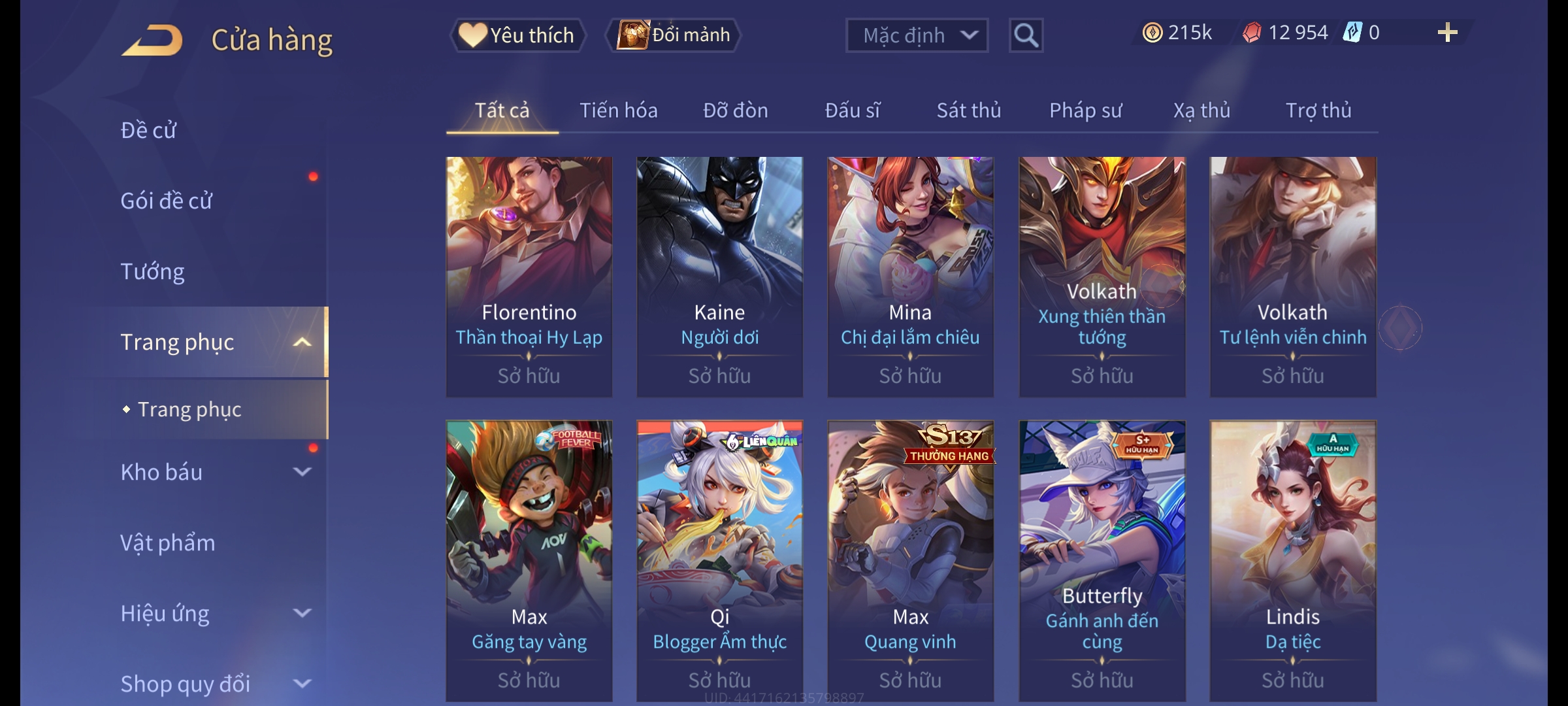1568x706 pixels.
Task: Switch to the Pháp sư tab
Action: (x=1085, y=110)
